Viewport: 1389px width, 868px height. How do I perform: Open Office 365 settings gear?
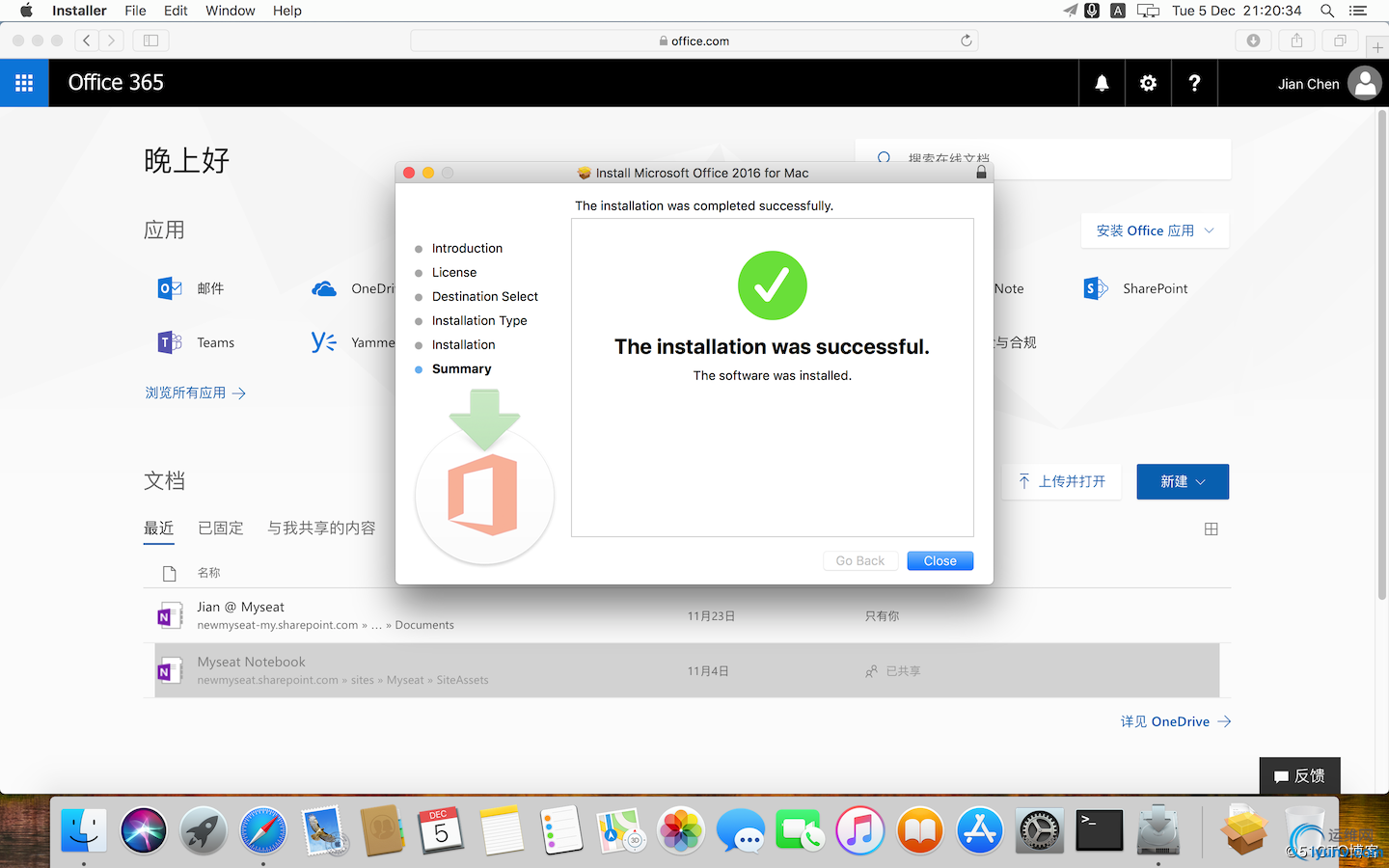pos(1148,83)
